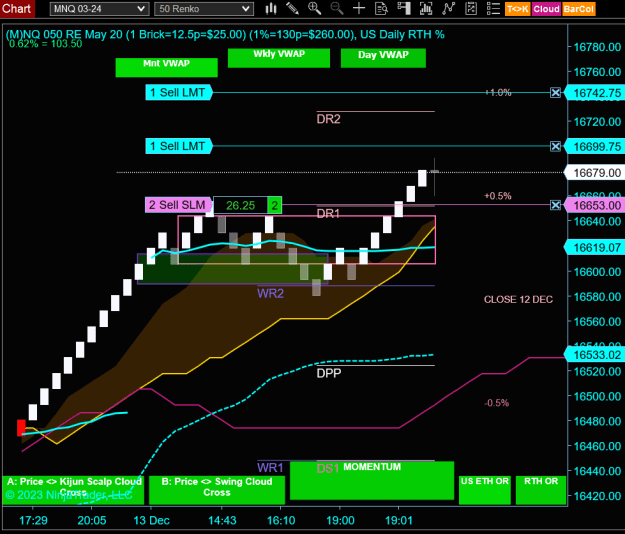The width and height of the screenshot is (625, 534).
Task: Click the 16619.07 price marker
Action: (x=595, y=248)
